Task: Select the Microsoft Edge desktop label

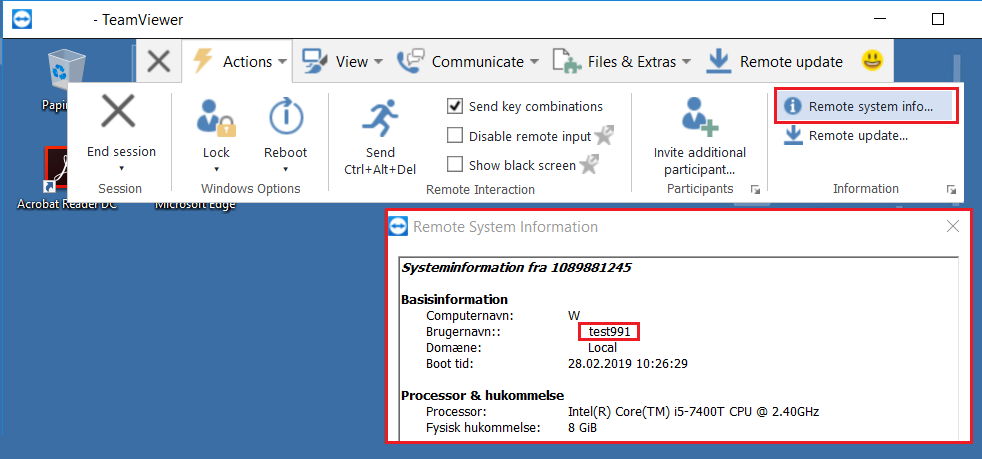Action: (x=194, y=205)
